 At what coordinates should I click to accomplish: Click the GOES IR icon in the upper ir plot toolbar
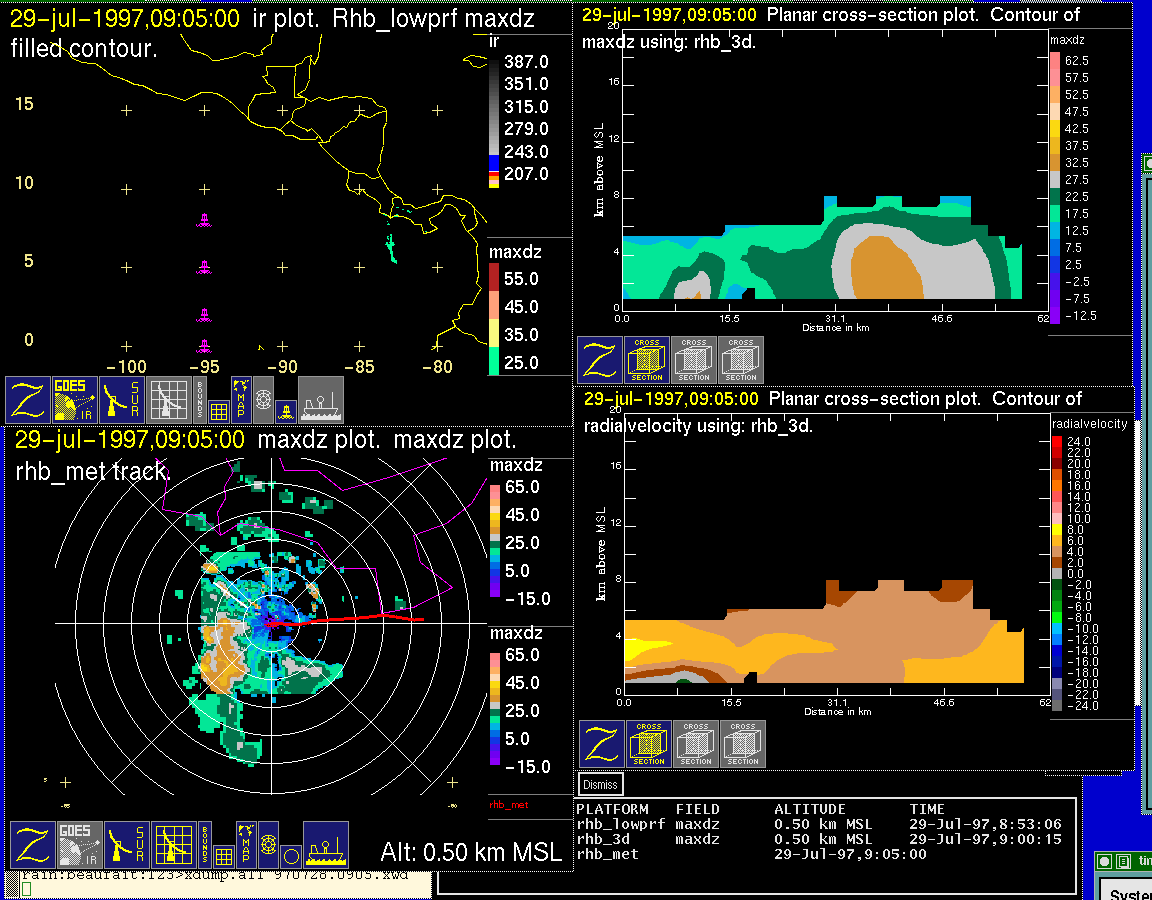[75, 400]
